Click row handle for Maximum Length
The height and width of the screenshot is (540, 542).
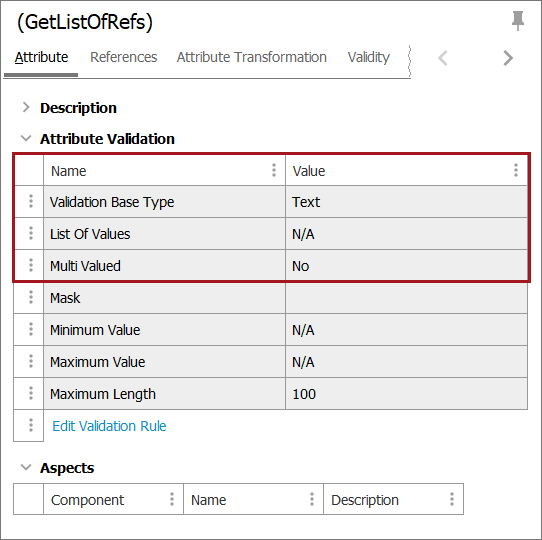[x=31, y=393]
